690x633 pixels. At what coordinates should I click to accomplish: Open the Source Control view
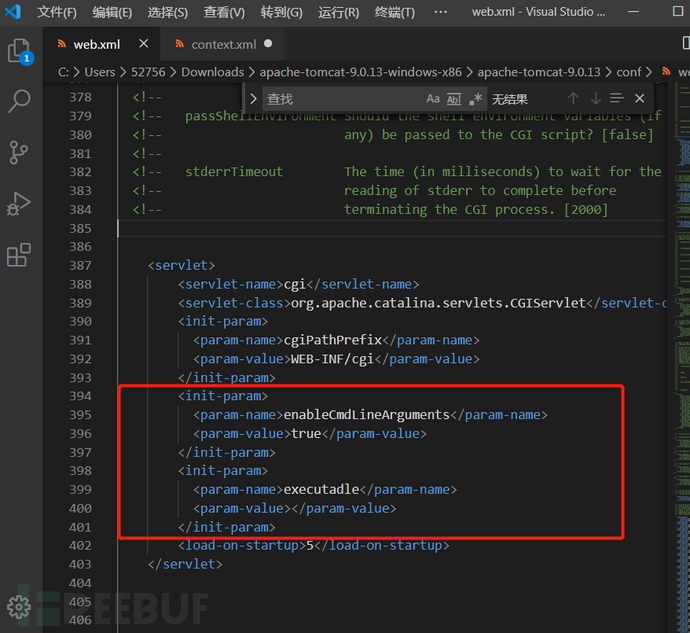[x=20, y=152]
